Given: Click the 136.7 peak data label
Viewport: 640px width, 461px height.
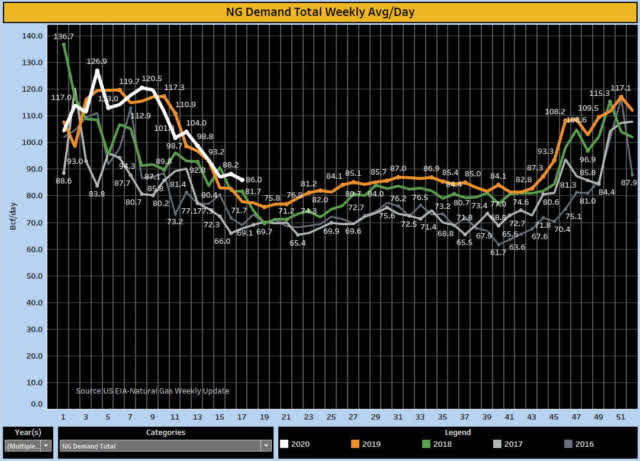Looking at the screenshot, I should click(x=63, y=36).
